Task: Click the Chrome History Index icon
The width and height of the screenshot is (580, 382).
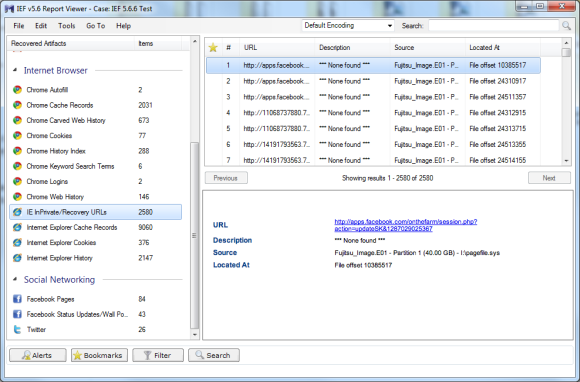Action: 17,151
